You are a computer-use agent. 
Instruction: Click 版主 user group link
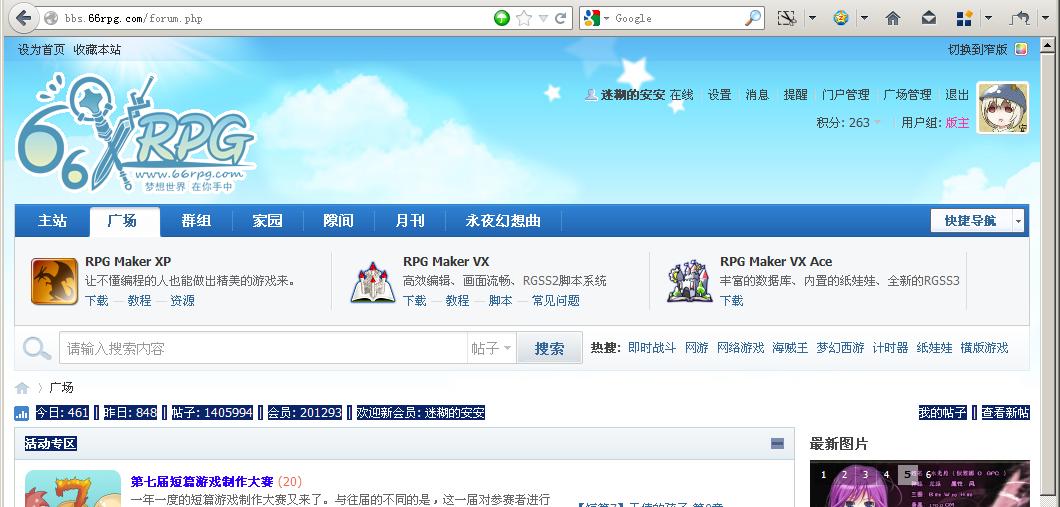click(957, 122)
